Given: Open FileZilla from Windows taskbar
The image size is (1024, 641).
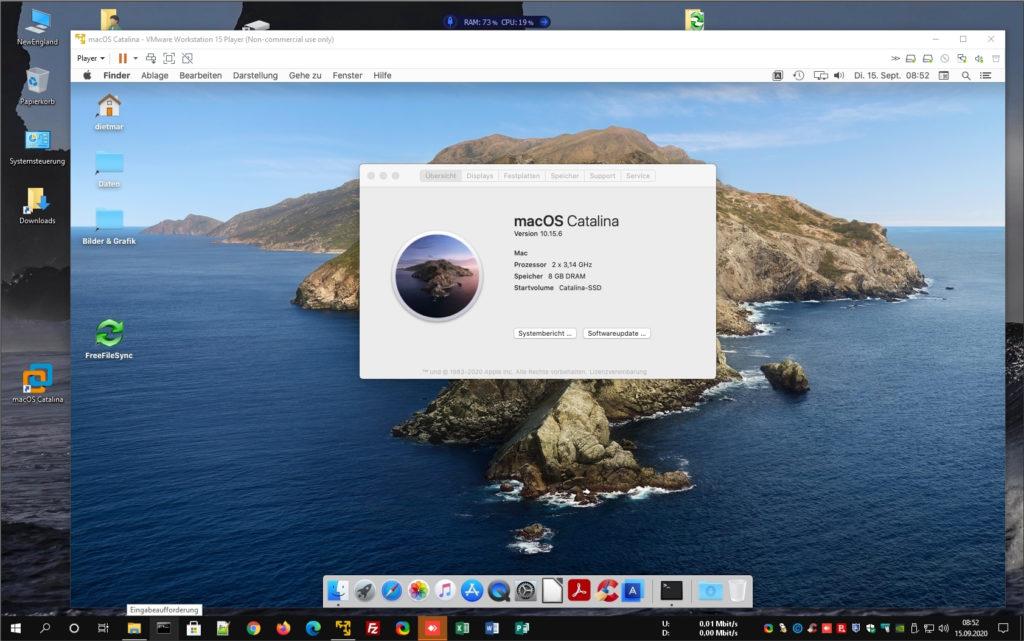Looking at the screenshot, I should click(373, 628).
